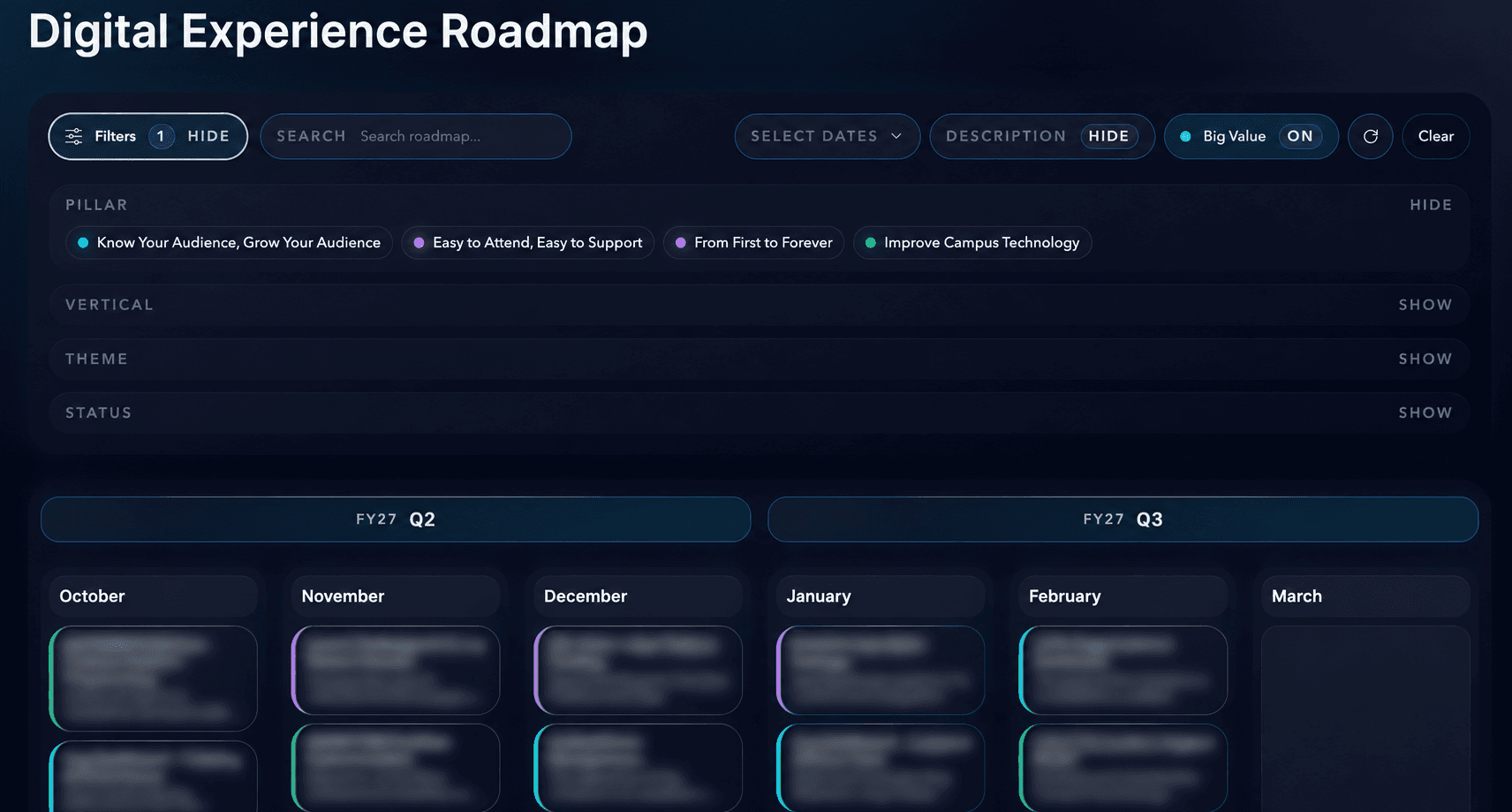Click the Clear button
1512x812 pixels.
[x=1436, y=136]
